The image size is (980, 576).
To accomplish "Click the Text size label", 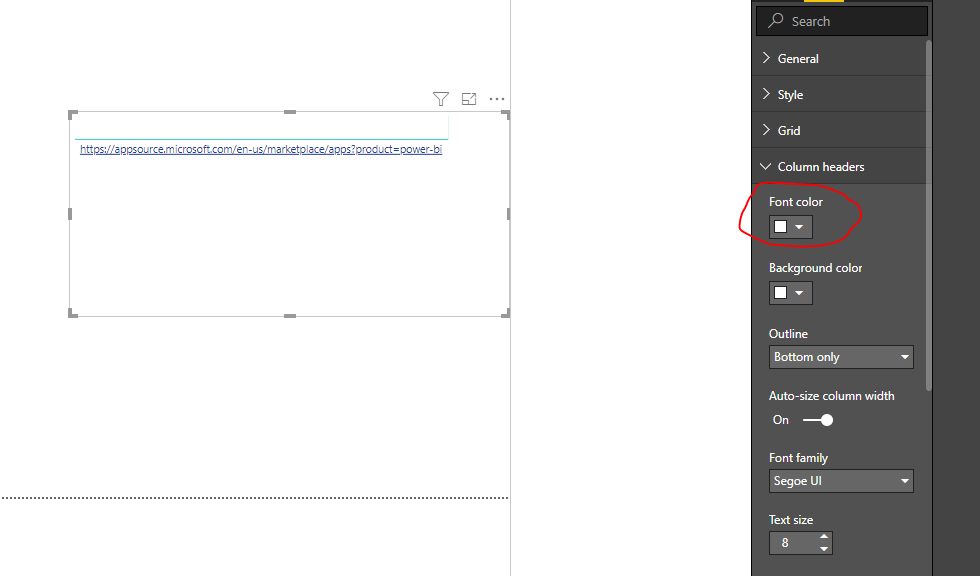I will [x=791, y=520].
